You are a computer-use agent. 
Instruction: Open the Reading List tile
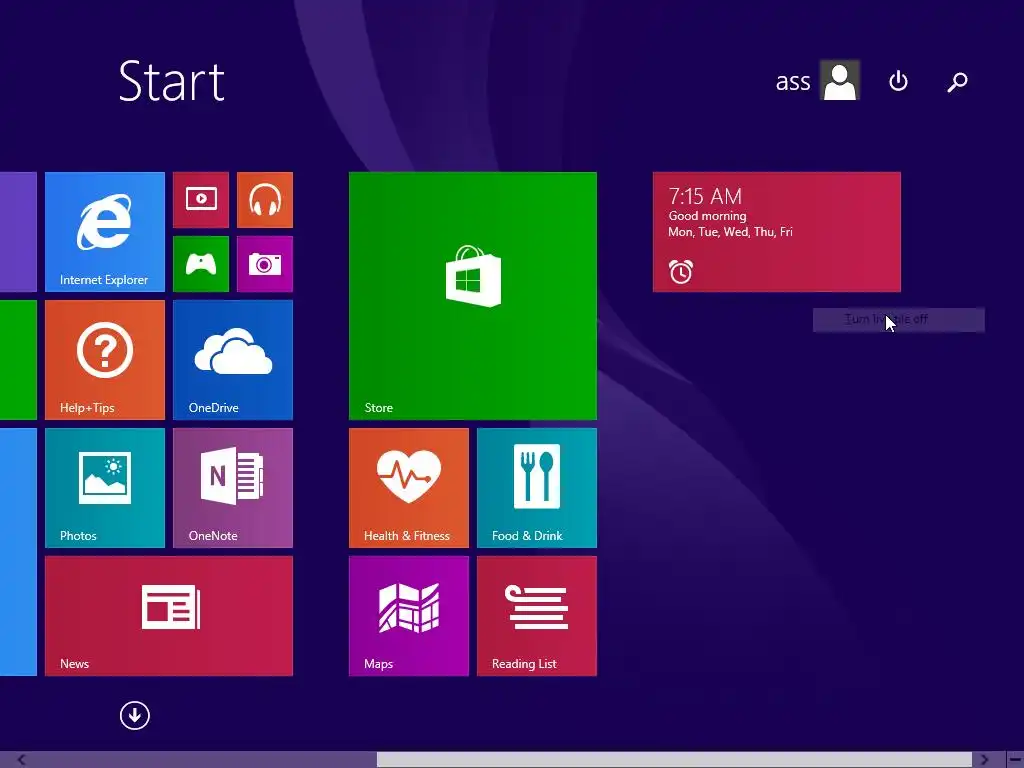click(x=537, y=616)
